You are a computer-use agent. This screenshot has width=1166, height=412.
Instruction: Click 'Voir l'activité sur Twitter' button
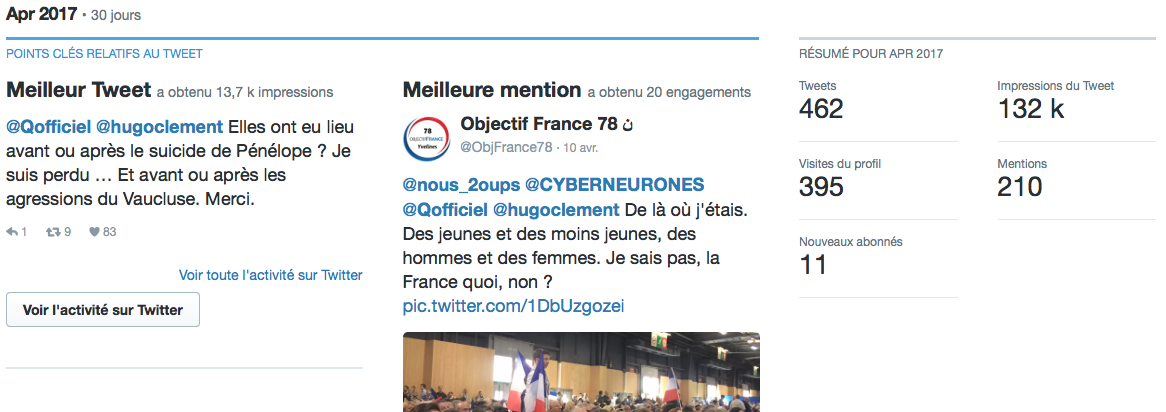click(x=103, y=310)
